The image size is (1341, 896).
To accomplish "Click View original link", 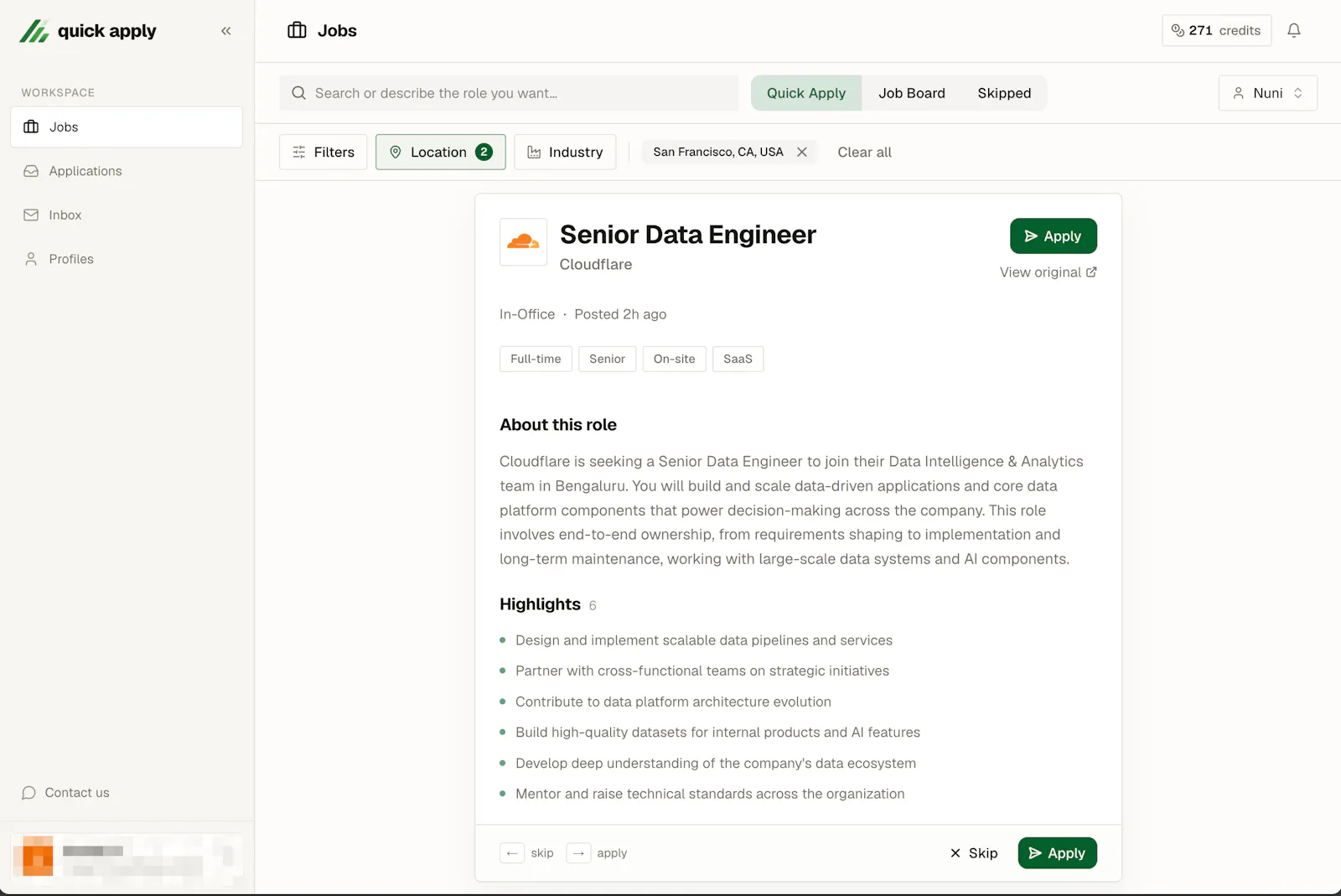I will [x=1048, y=272].
